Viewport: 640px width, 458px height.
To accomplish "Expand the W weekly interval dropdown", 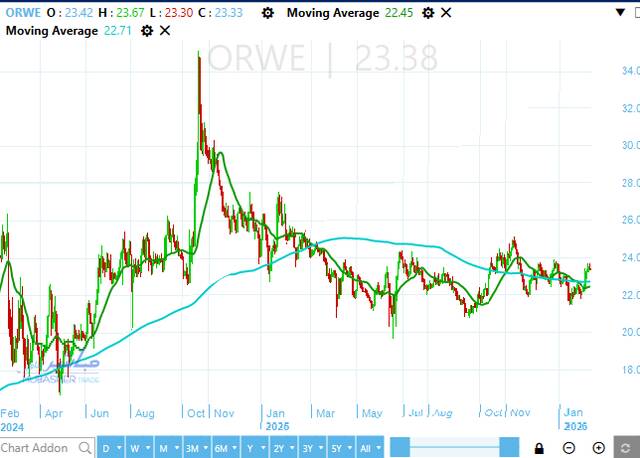I will [x=139, y=447].
